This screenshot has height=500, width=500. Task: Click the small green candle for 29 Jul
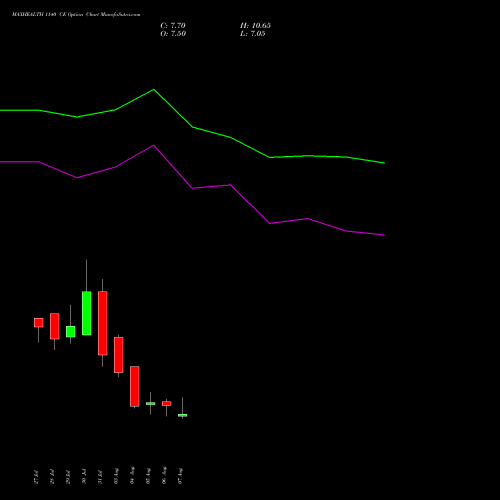tap(71, 331)
